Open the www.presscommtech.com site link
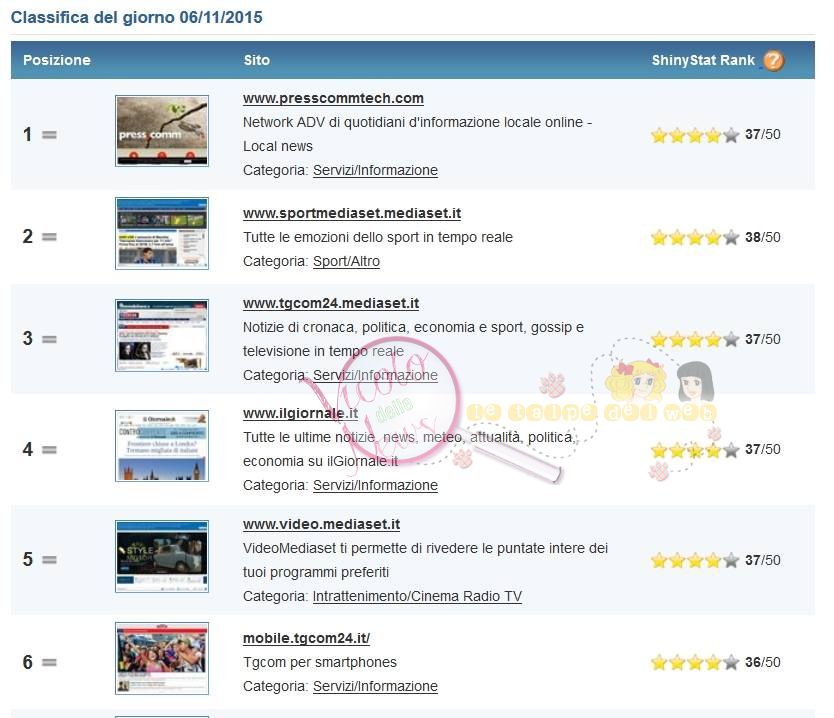 (333, 98)
